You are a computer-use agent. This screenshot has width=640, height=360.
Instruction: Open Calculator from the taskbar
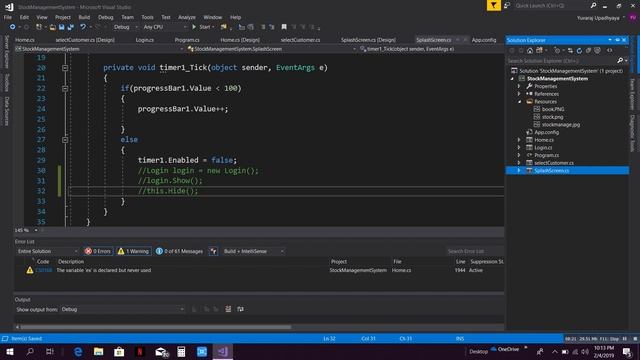[x=181, y=351]
